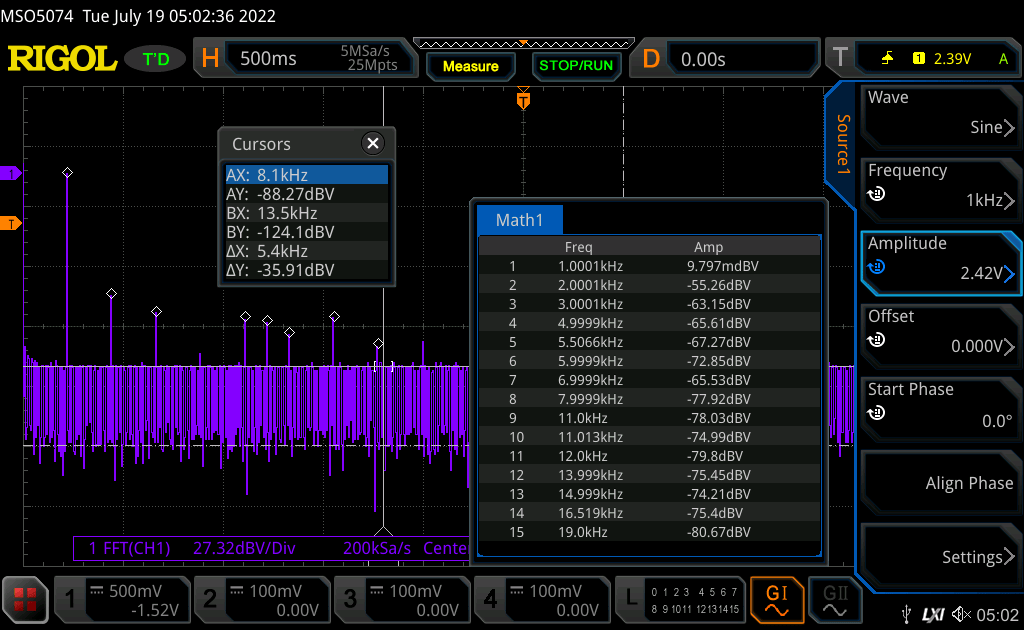
Task: Toggle the logic analyzer L digital channels
Action: (680, 599)
